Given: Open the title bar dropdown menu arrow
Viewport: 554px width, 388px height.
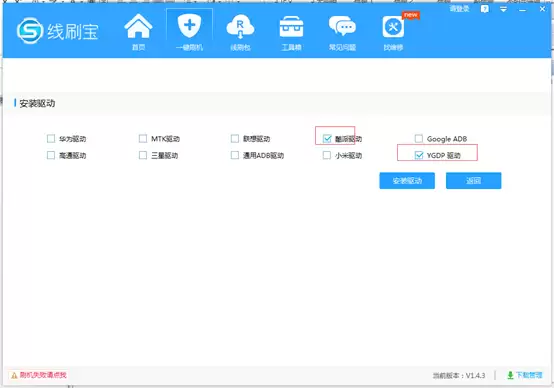Looking at the screenshot, I should coord(503,9).
